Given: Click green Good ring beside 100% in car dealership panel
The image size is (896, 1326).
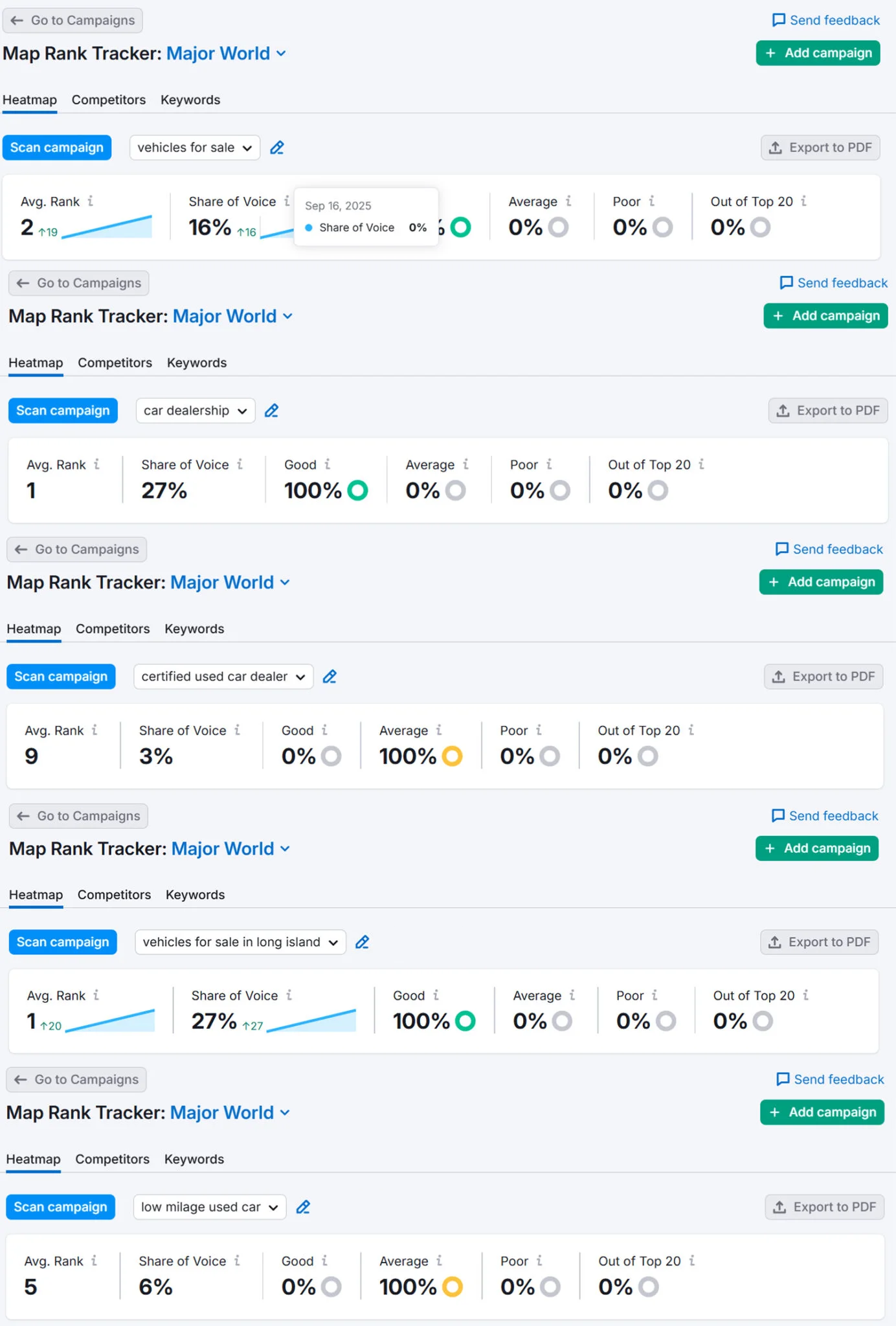Looking at the screenshot, I should [357, 491].
